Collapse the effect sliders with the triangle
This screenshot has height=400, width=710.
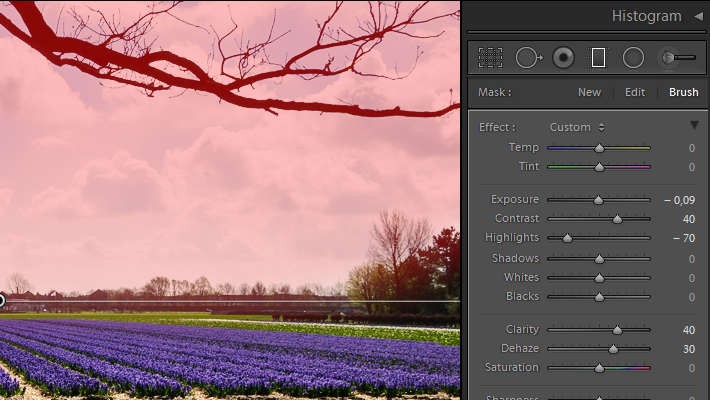tap(694, 125)
